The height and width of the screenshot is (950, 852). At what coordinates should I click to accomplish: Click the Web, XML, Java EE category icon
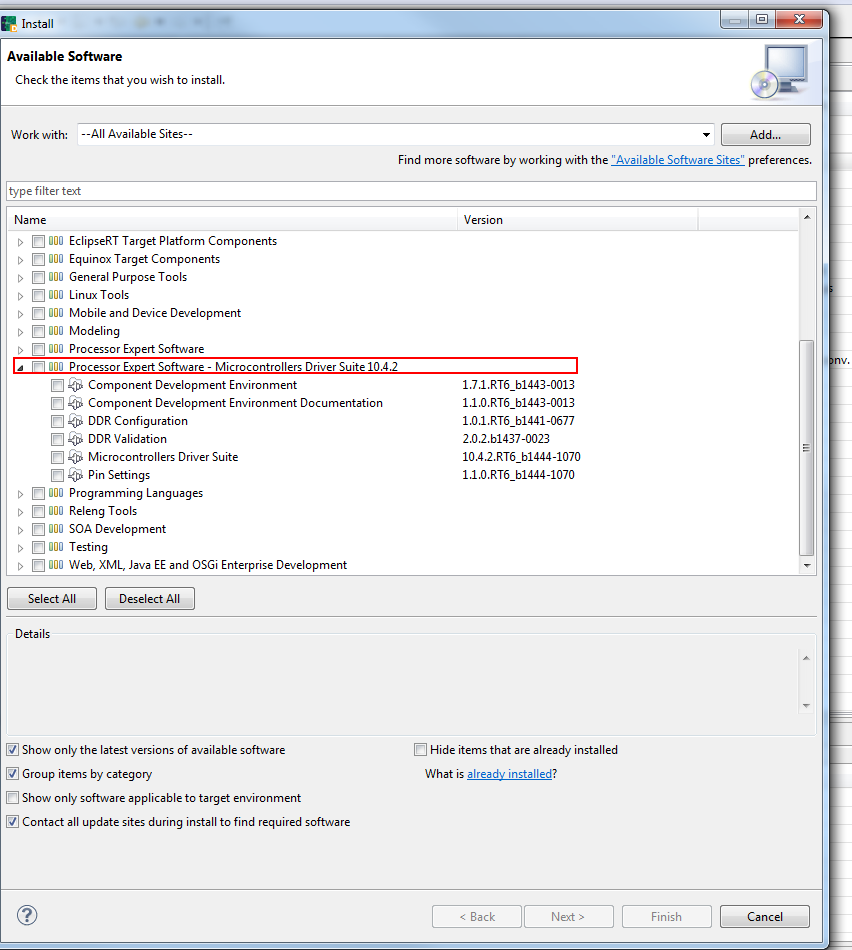[56, 565]
